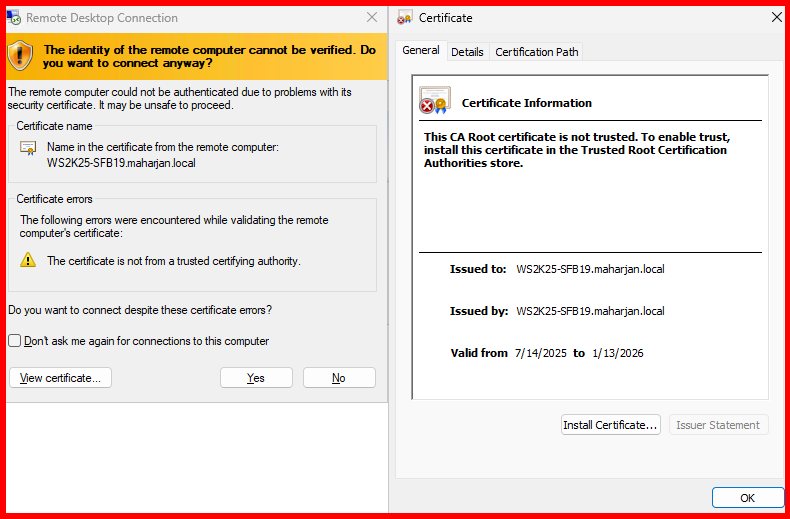
Task: Click the Certificate window title bar icon
Action: [x=405, y=18]
